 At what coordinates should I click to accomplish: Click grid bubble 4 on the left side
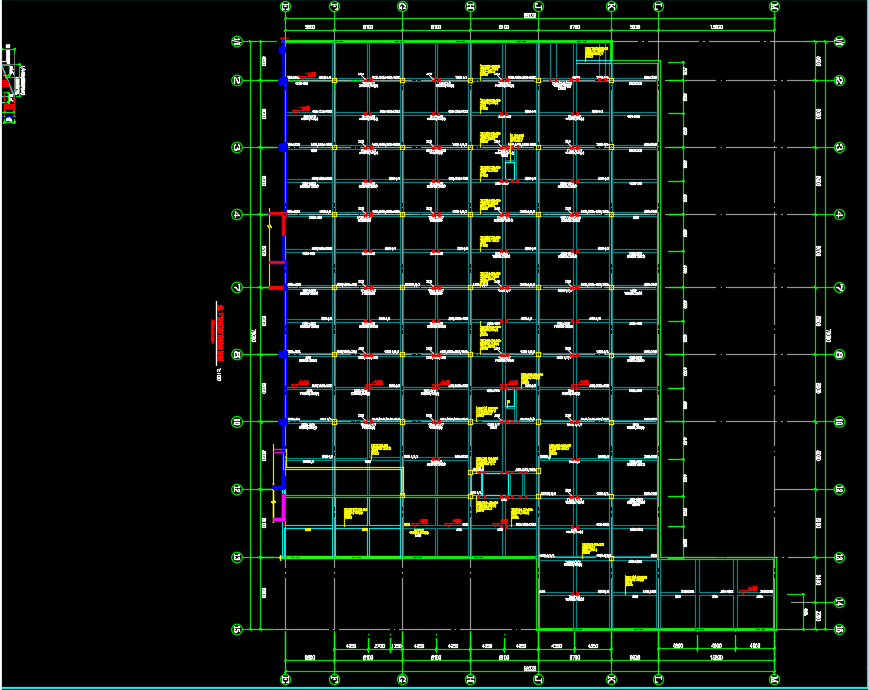(237, 214)
